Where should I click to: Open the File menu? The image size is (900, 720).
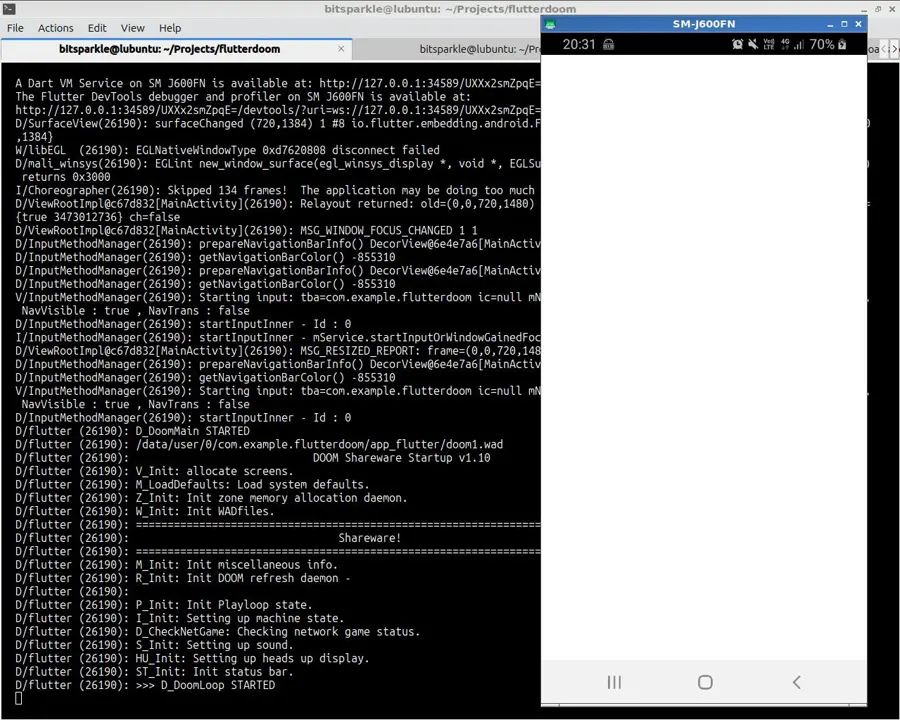pyautogui.click(x=16, y=28)
